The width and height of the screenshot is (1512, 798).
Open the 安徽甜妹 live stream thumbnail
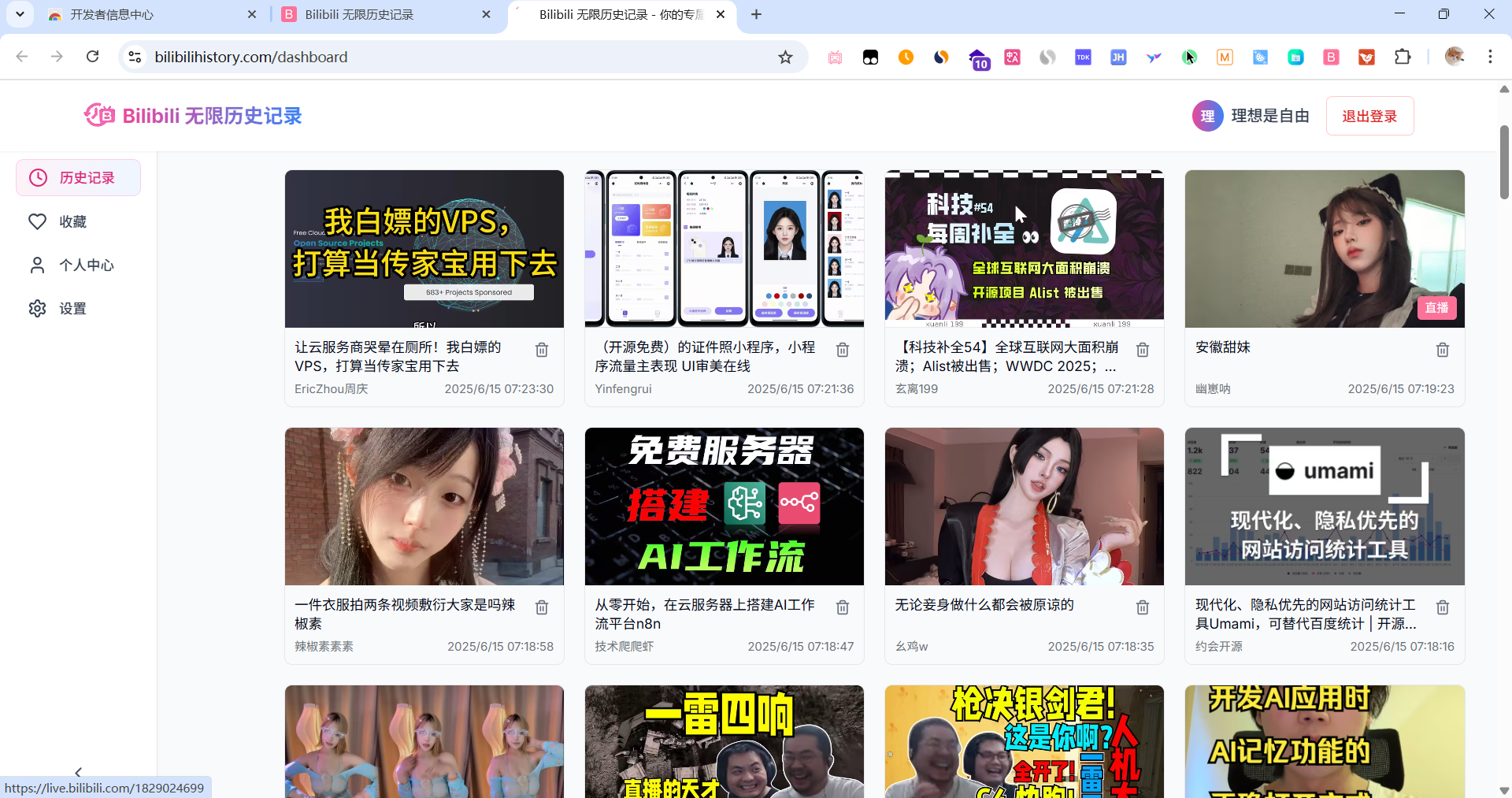1325,249
